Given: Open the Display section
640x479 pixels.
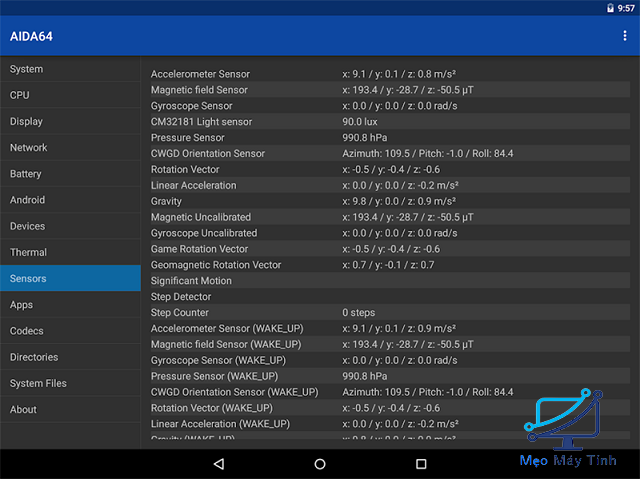Looking at the screenshot, I should (71, 121).
